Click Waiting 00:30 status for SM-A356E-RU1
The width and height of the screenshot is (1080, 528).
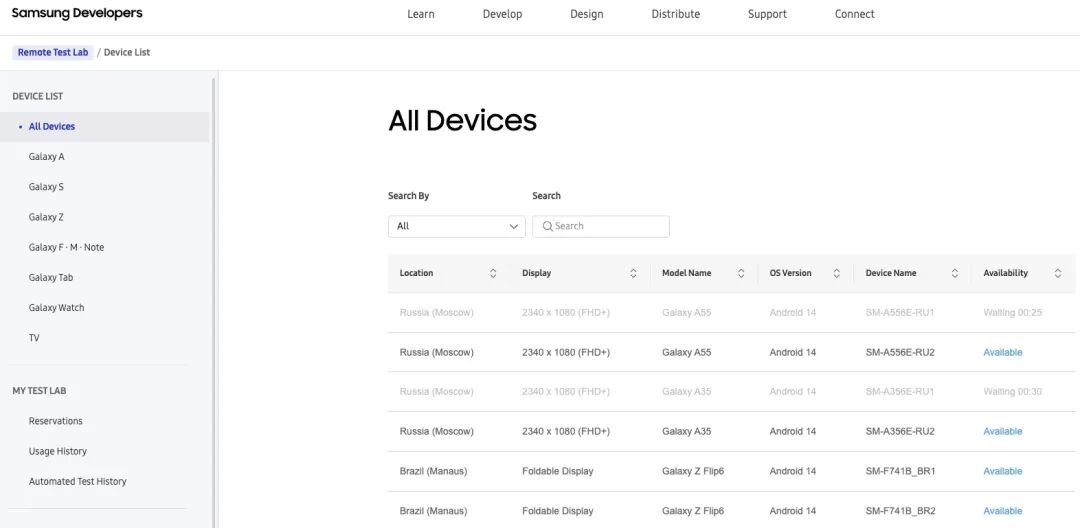click(x=1012, y=392)
